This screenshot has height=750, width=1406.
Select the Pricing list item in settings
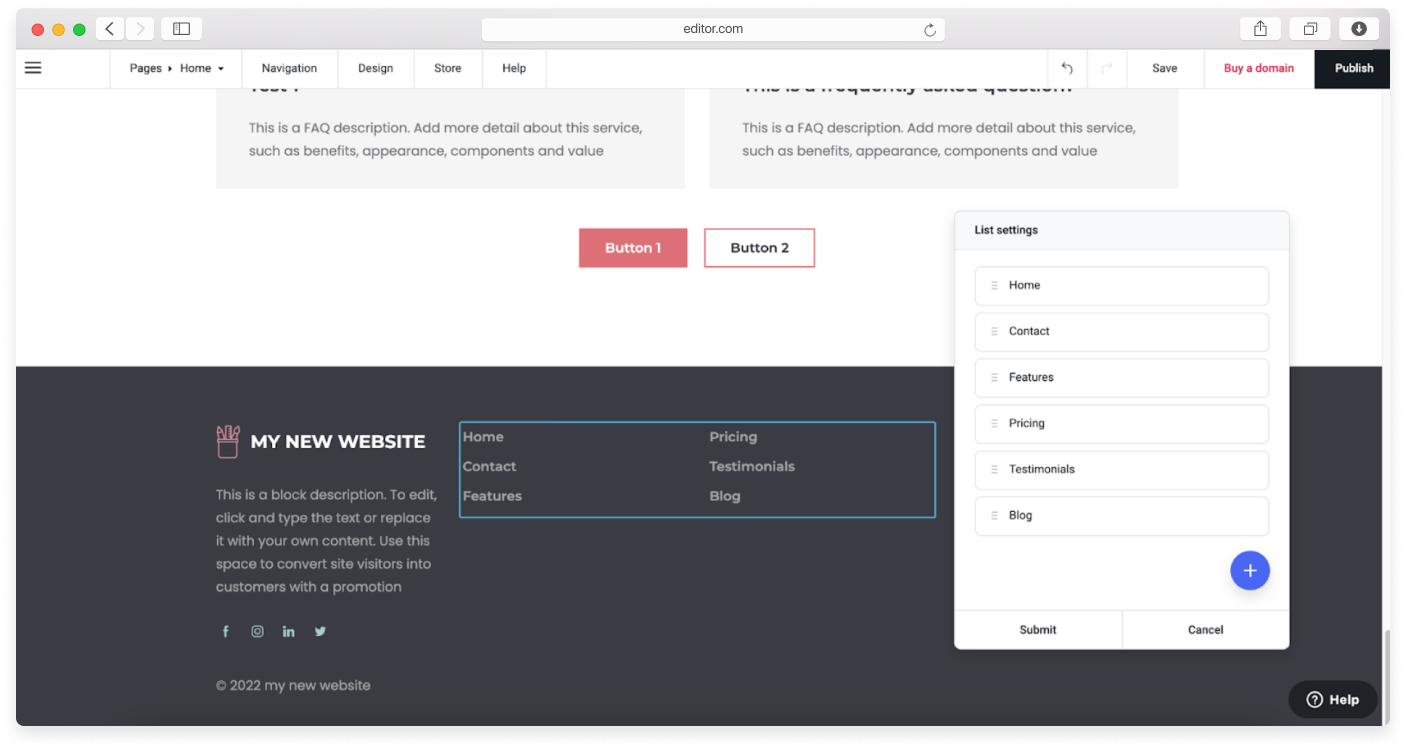coord(1122,424)
